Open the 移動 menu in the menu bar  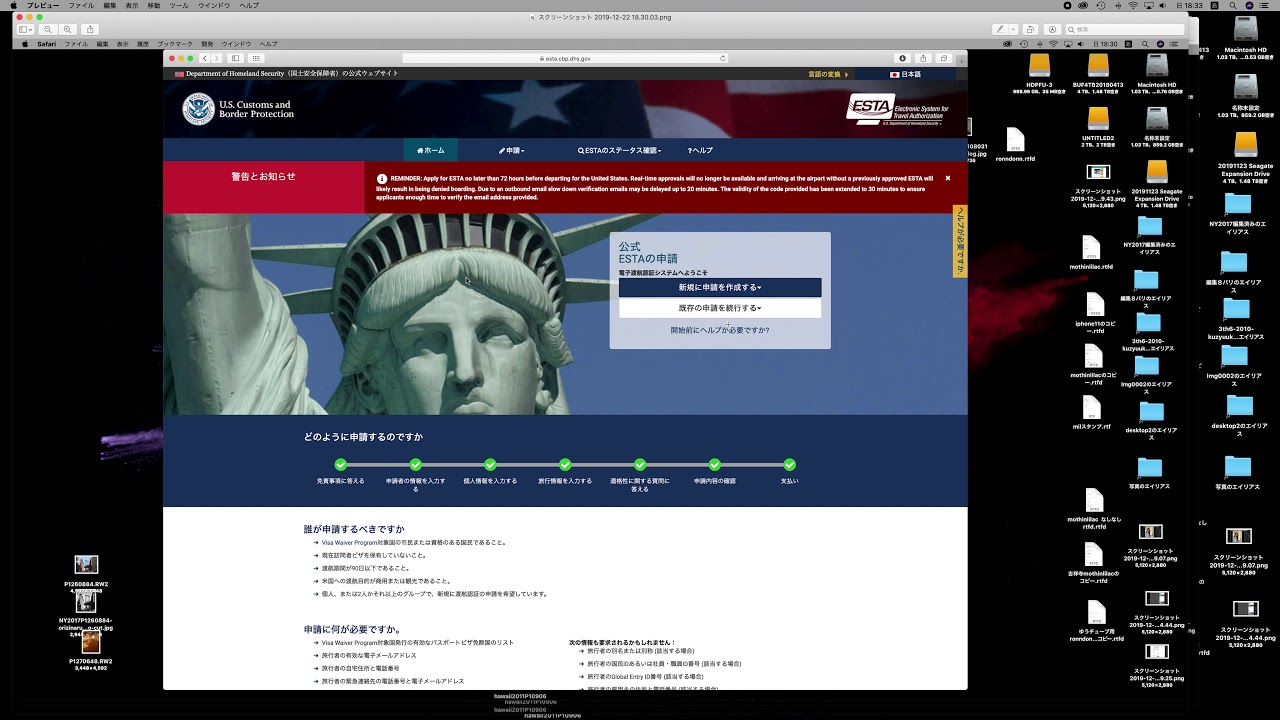[153, 6]
